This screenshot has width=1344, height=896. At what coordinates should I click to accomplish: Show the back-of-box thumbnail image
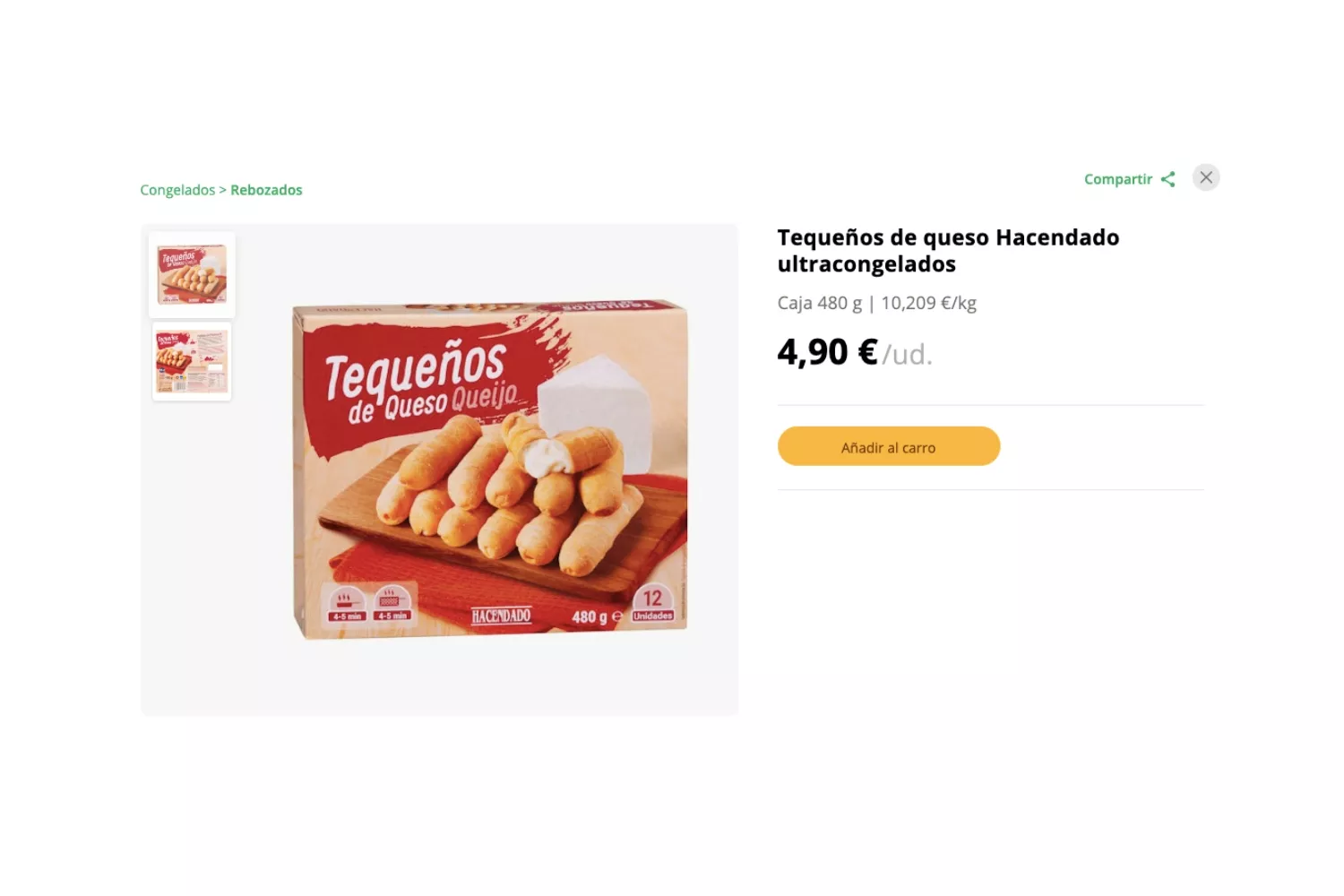pyautogui.click(x=192, y=362)
